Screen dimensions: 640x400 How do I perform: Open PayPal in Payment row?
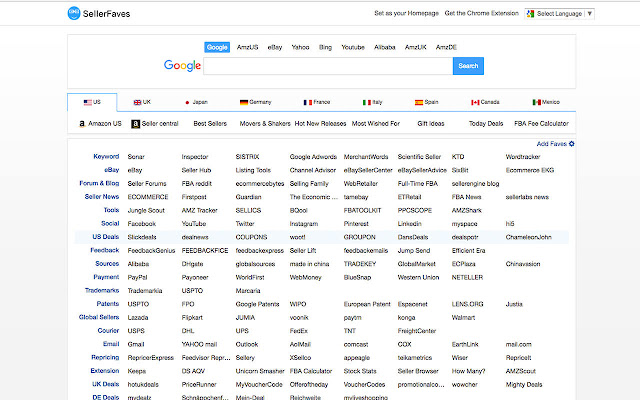[137, 278]
